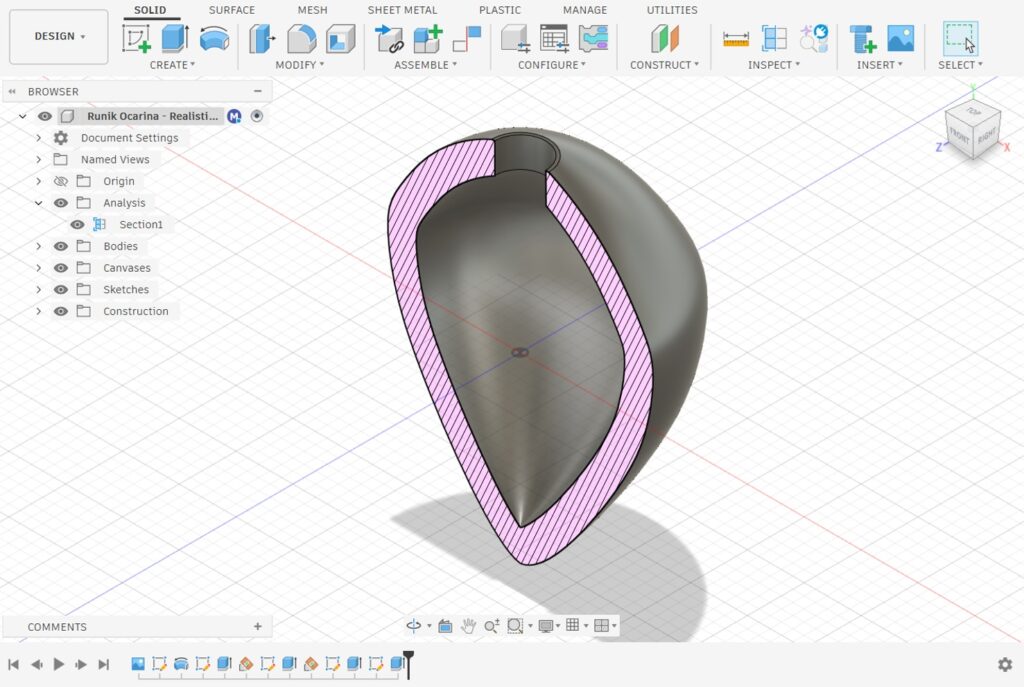This screenshot has height=687, width=1024.
Task: Activate the Pan hand tool
Action: [468, 626]
